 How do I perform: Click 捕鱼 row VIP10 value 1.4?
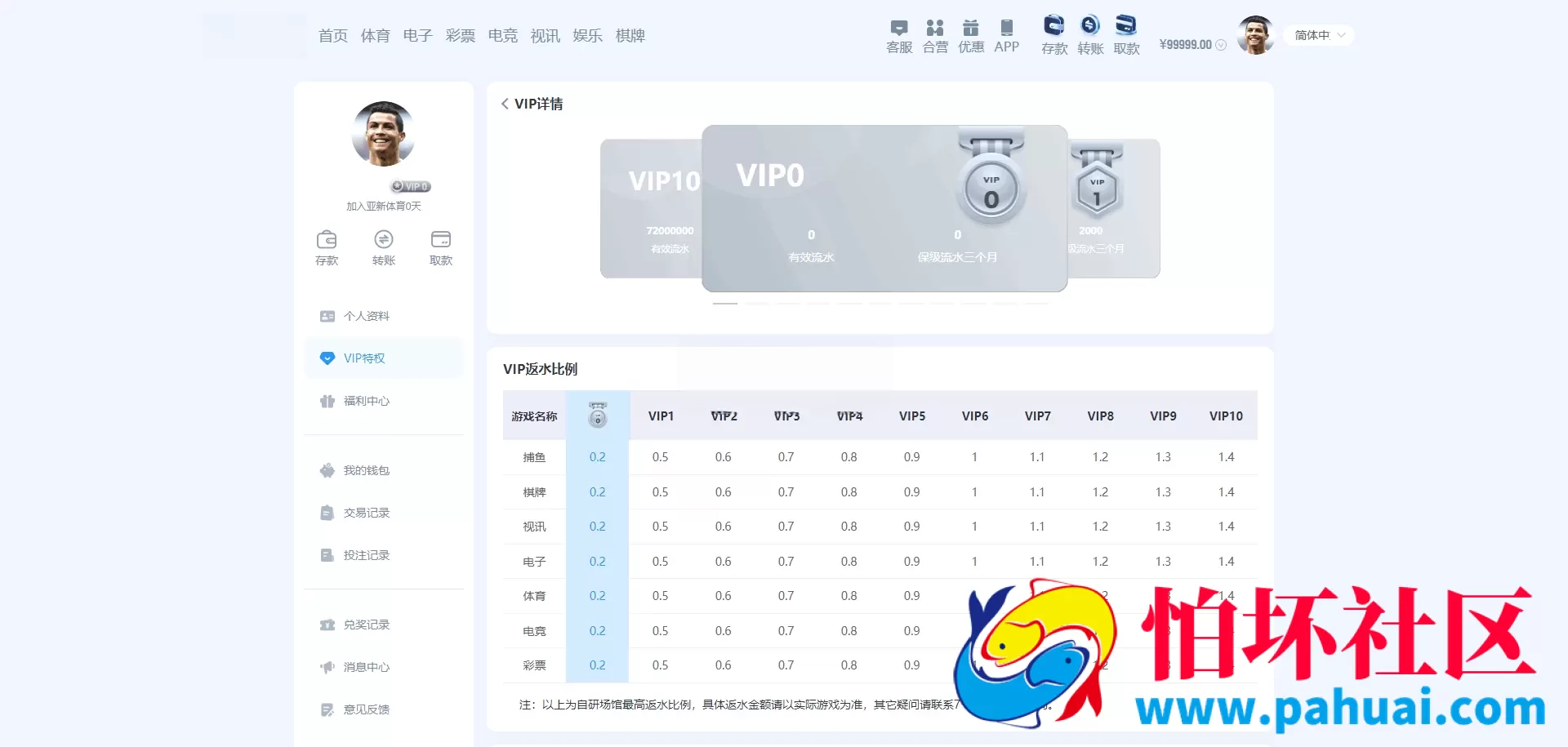tap(1226, 457)
